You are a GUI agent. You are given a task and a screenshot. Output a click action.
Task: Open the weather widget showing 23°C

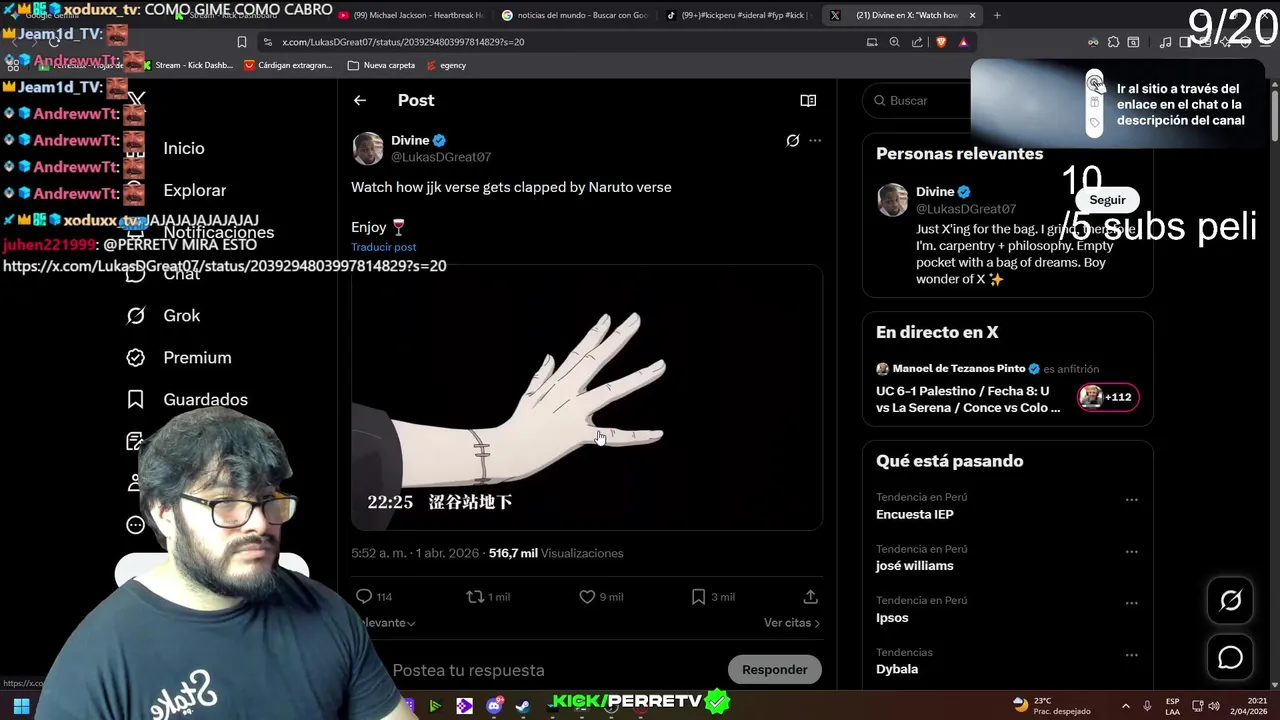pyautogui.click(x=1054, y=705)
